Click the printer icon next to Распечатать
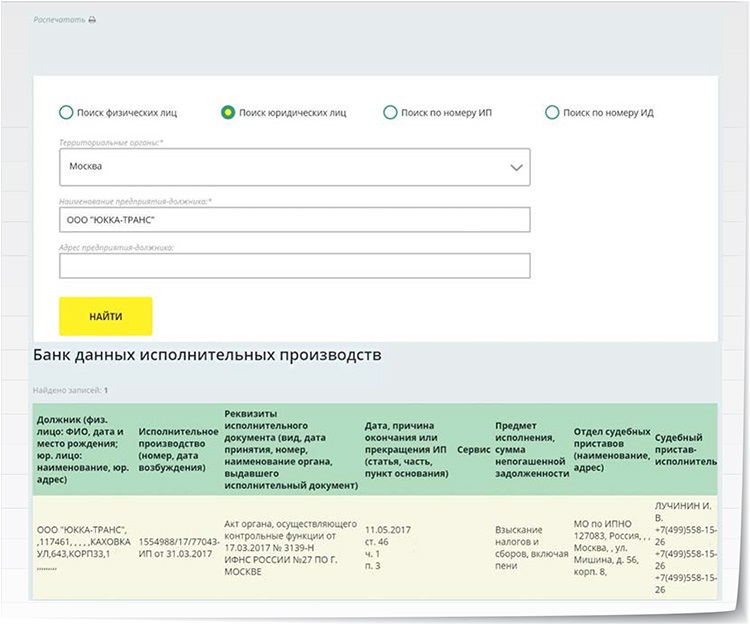Screen dimensions: 750x624 (x=92, y=20)
